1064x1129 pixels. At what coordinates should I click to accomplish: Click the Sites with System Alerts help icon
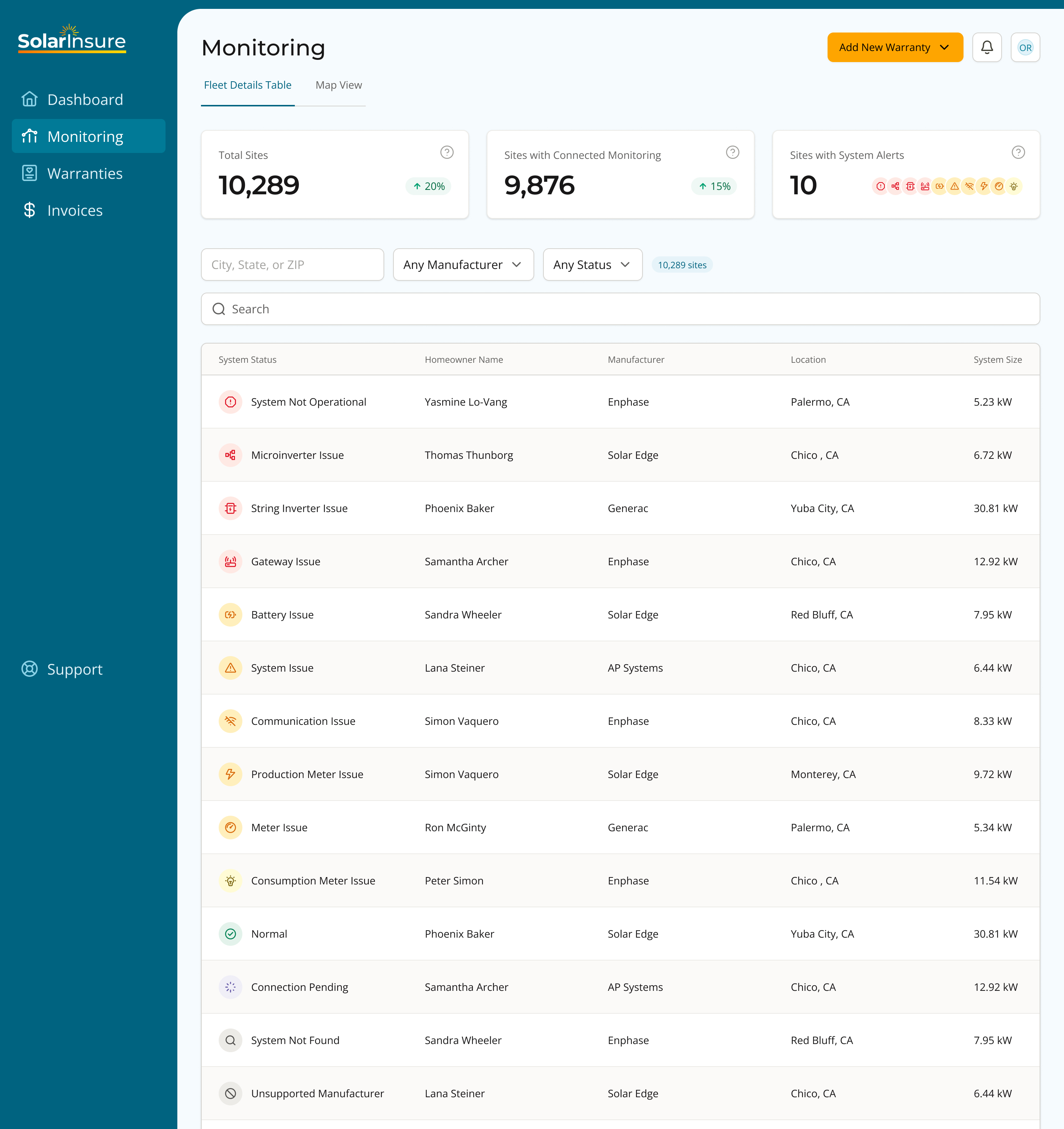point(1018,152)
